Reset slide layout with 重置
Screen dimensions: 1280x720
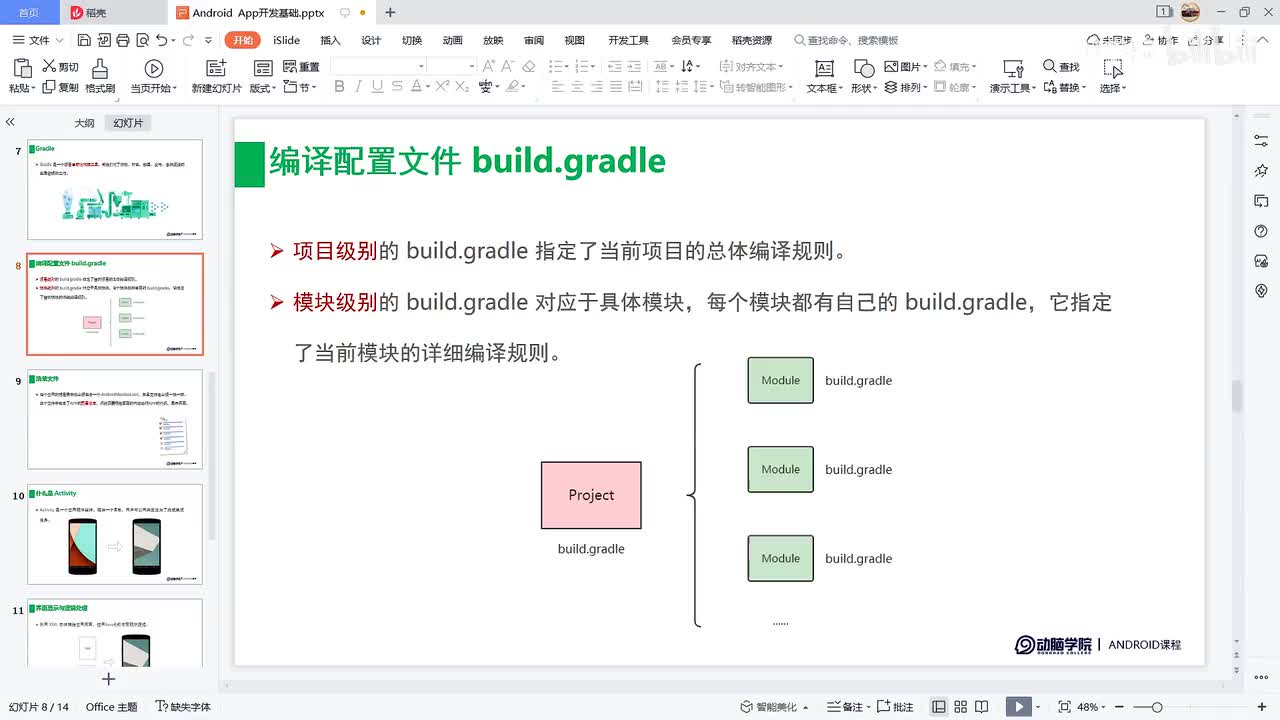301,67
